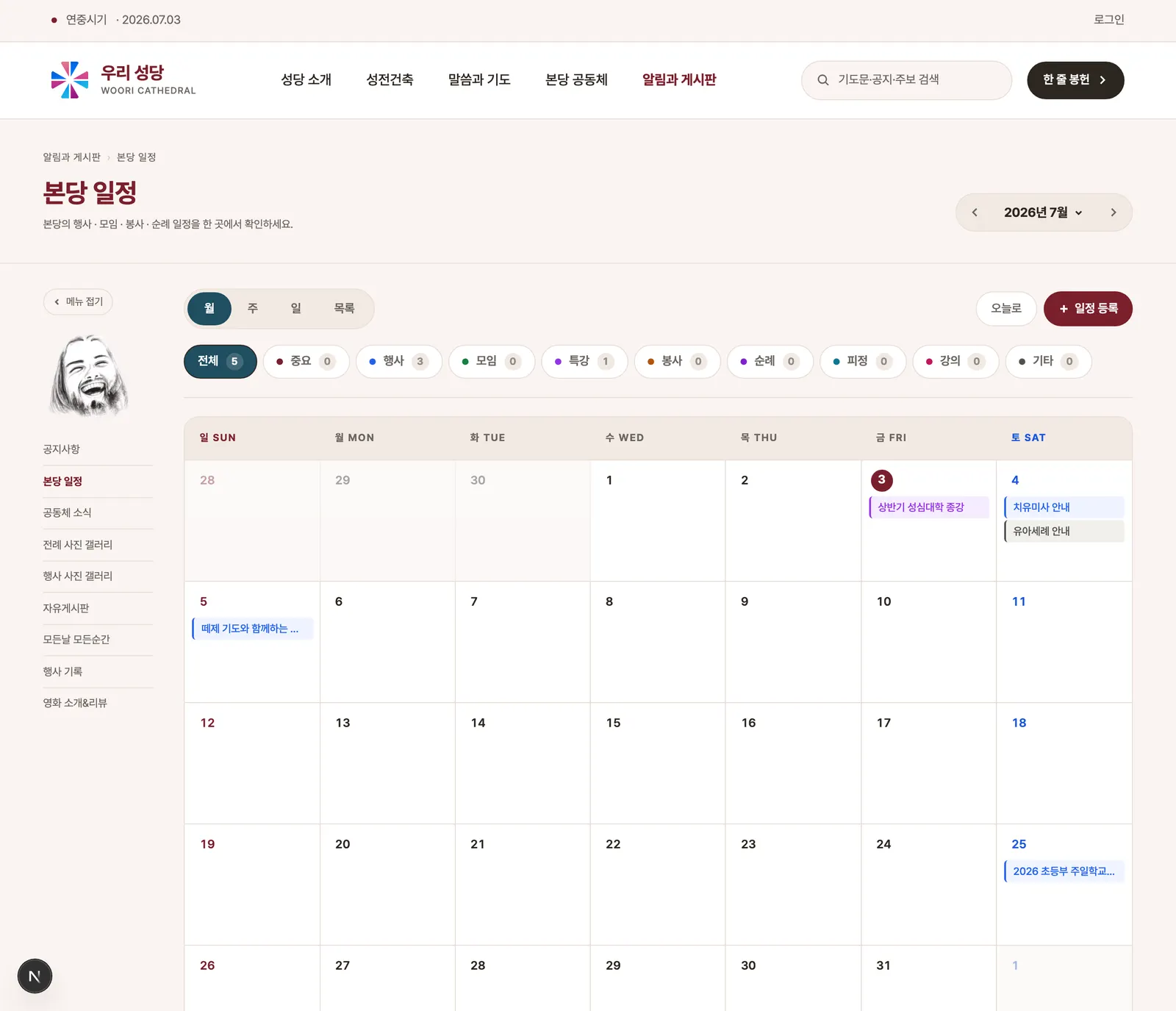Switch to 목록 list view
The image size is (1176, 1011).
point(344,308)
